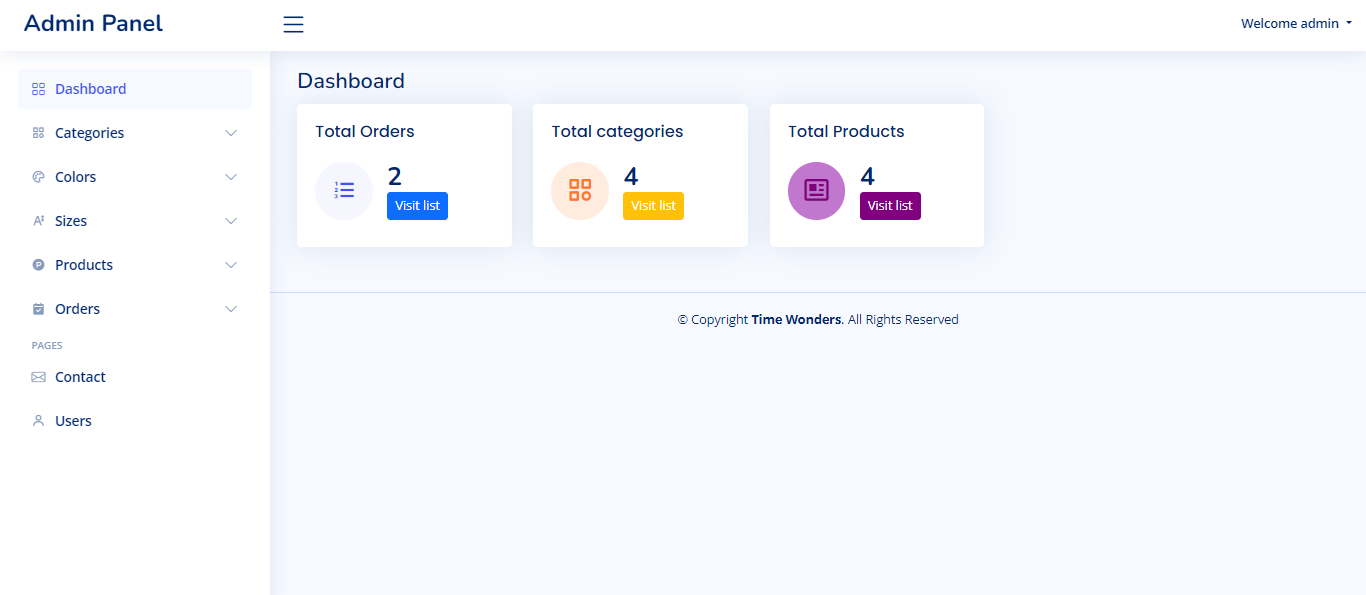Click the Total categories orange grid icon
This screenshot has width=1366, height=595.
(x=580, y=190)
